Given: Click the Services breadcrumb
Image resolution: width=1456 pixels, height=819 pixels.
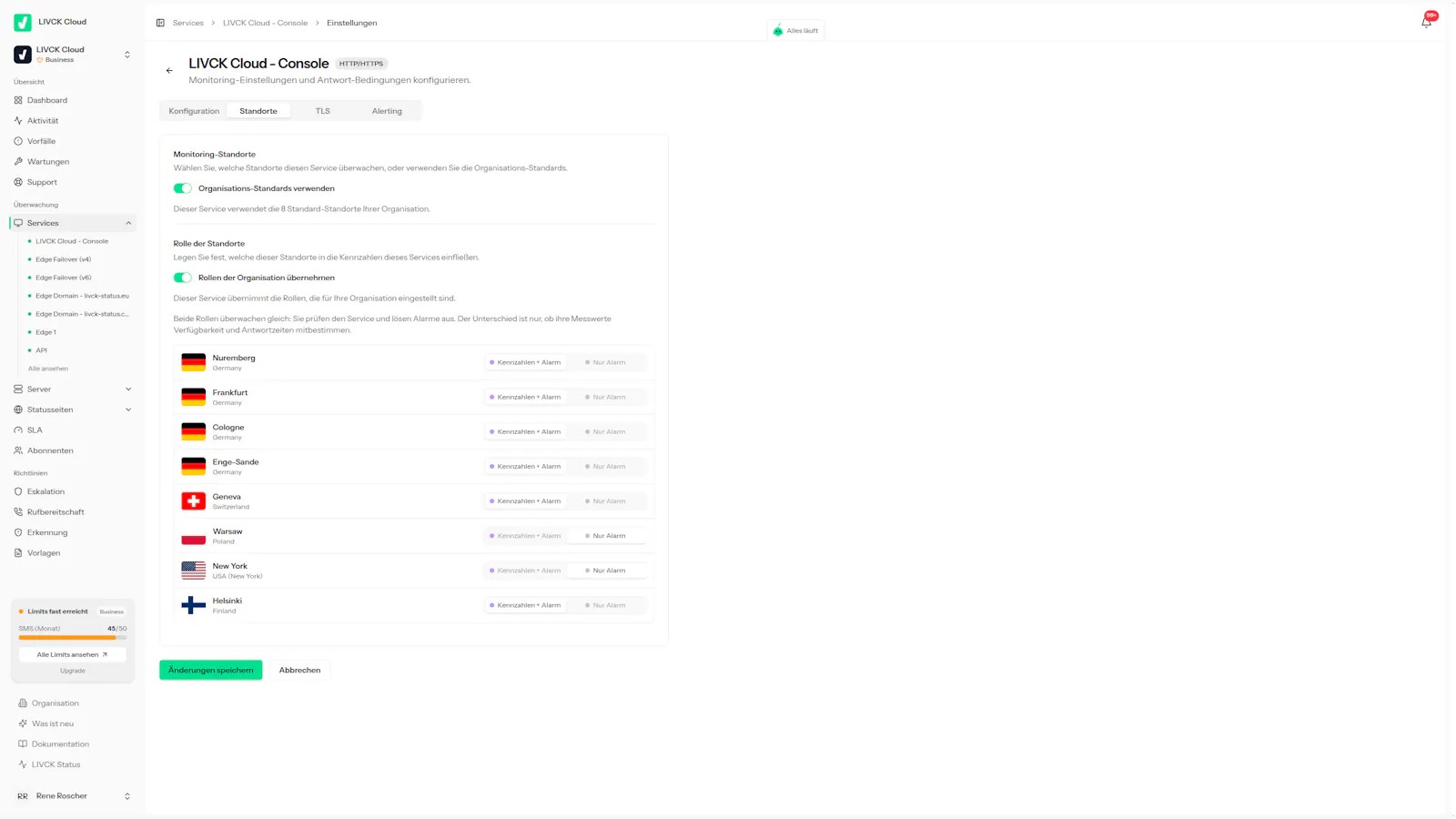Looking at the screenshot, I should click(188, 23).
